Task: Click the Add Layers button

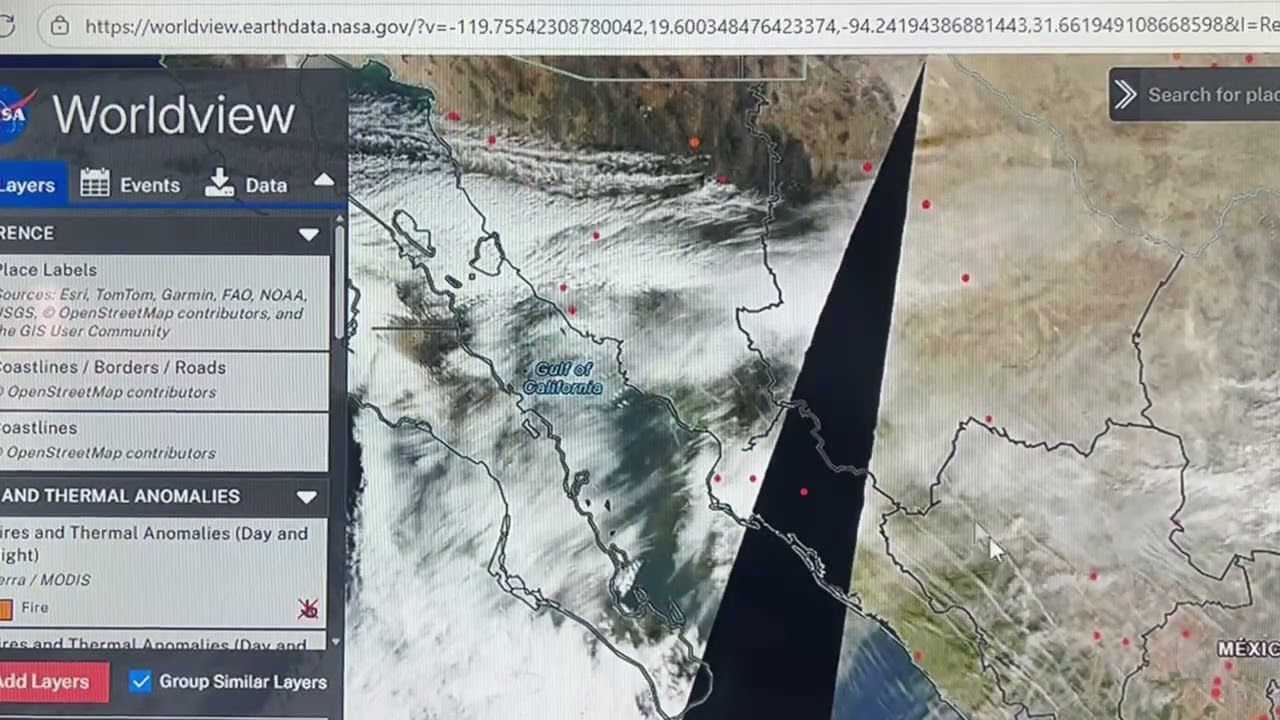Action: (x=52, y=682)
